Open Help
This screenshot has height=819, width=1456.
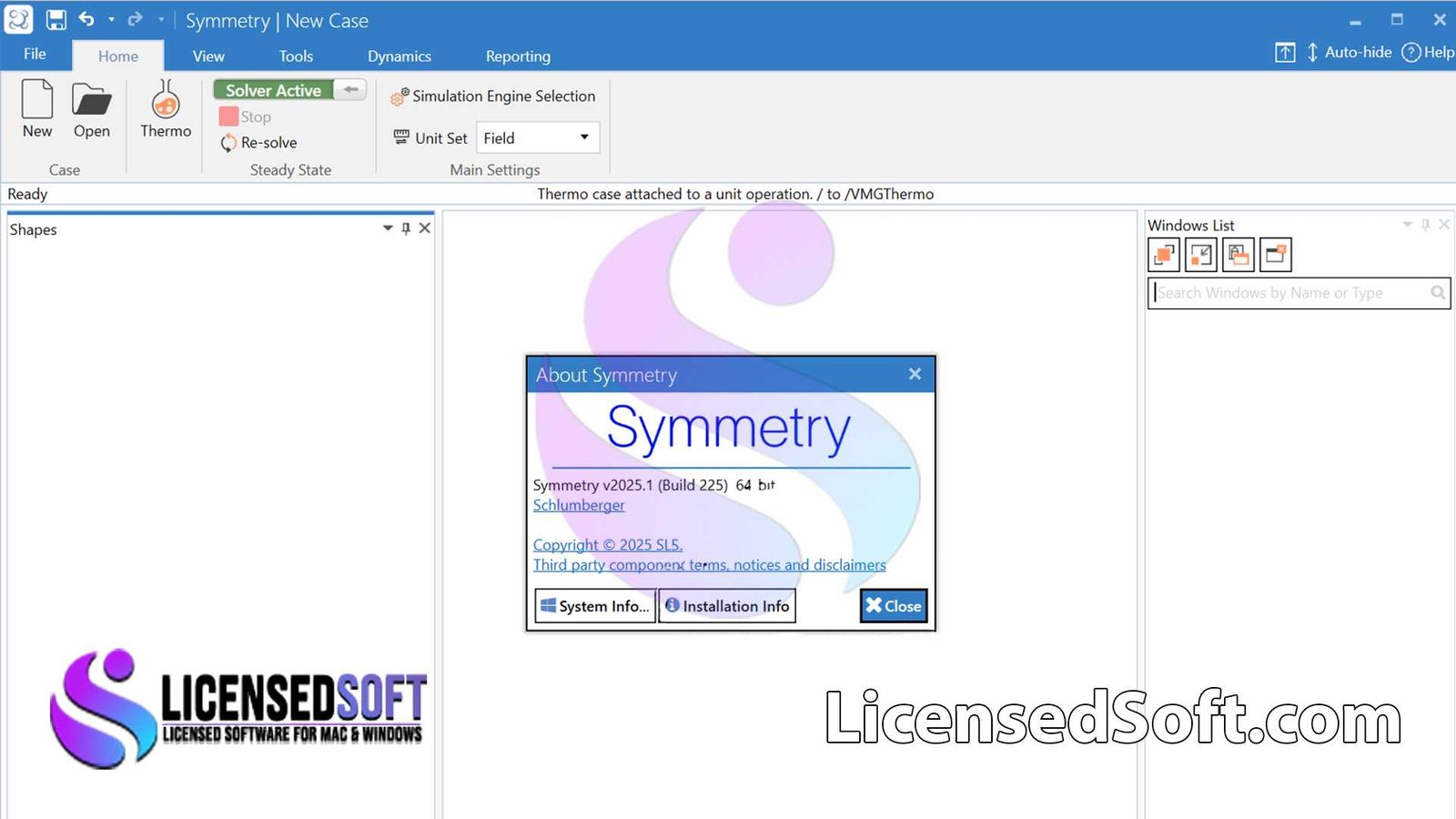pos(1428,53)
